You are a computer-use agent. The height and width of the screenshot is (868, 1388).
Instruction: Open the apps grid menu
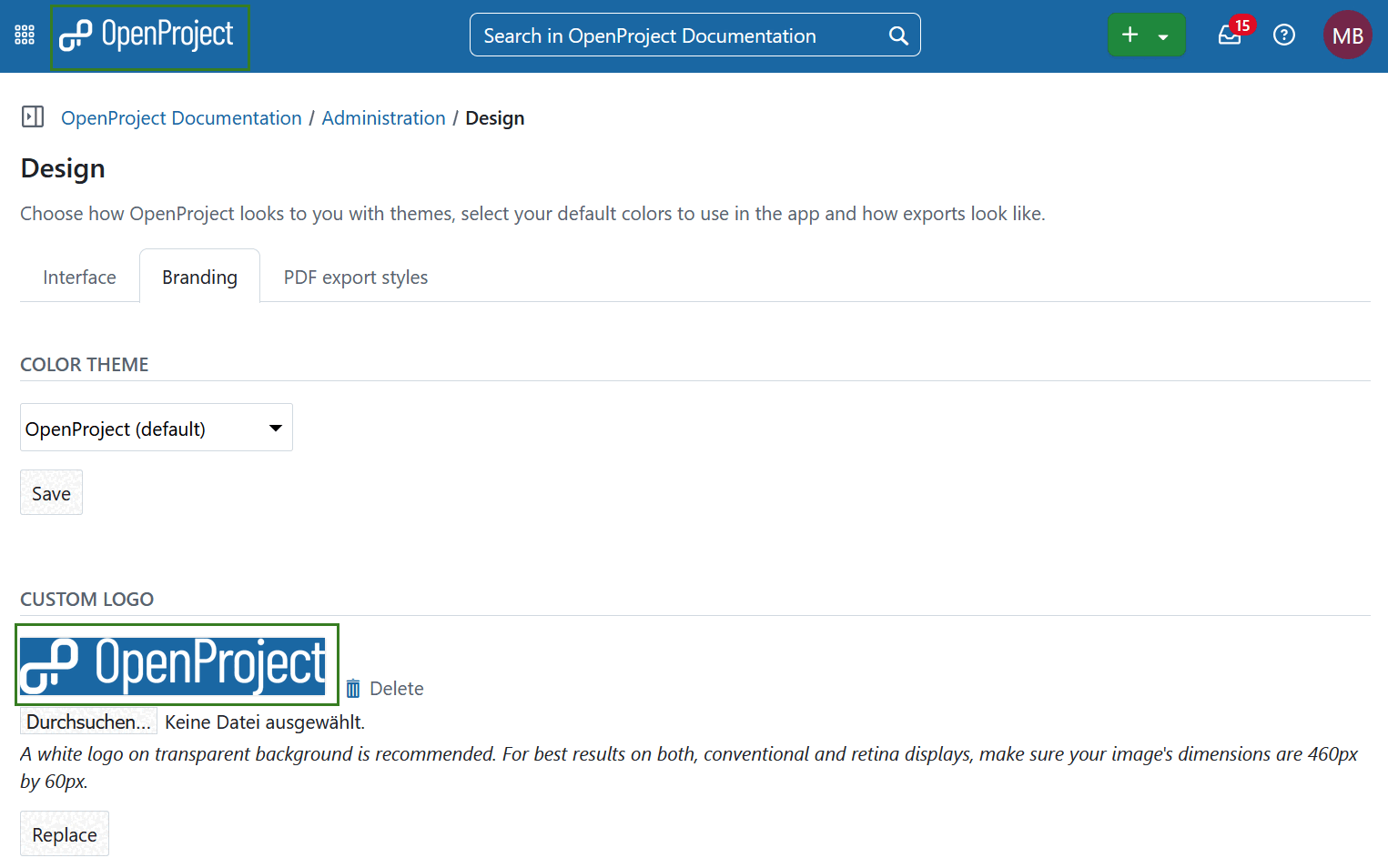coord(24,35)
